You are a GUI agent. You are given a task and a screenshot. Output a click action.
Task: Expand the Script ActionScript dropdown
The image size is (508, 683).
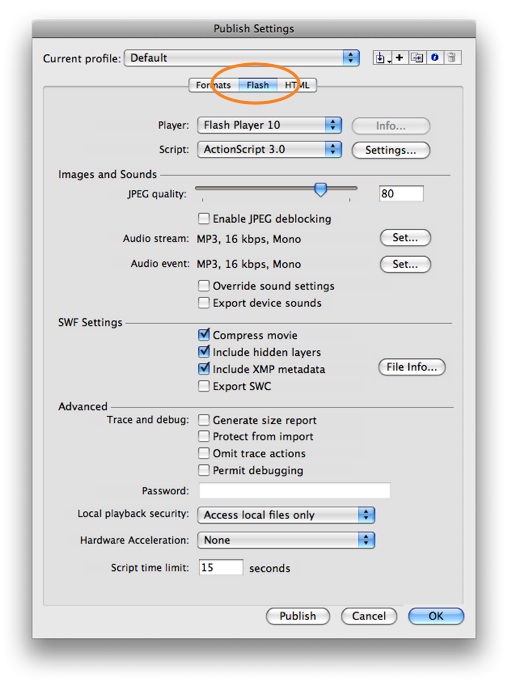[x=269, y=149]
